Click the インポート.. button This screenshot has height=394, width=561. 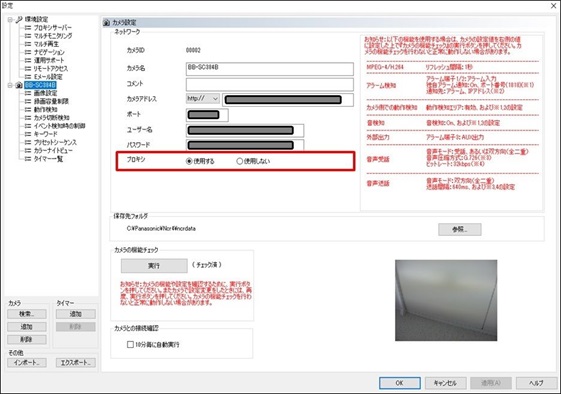[27, 363]
